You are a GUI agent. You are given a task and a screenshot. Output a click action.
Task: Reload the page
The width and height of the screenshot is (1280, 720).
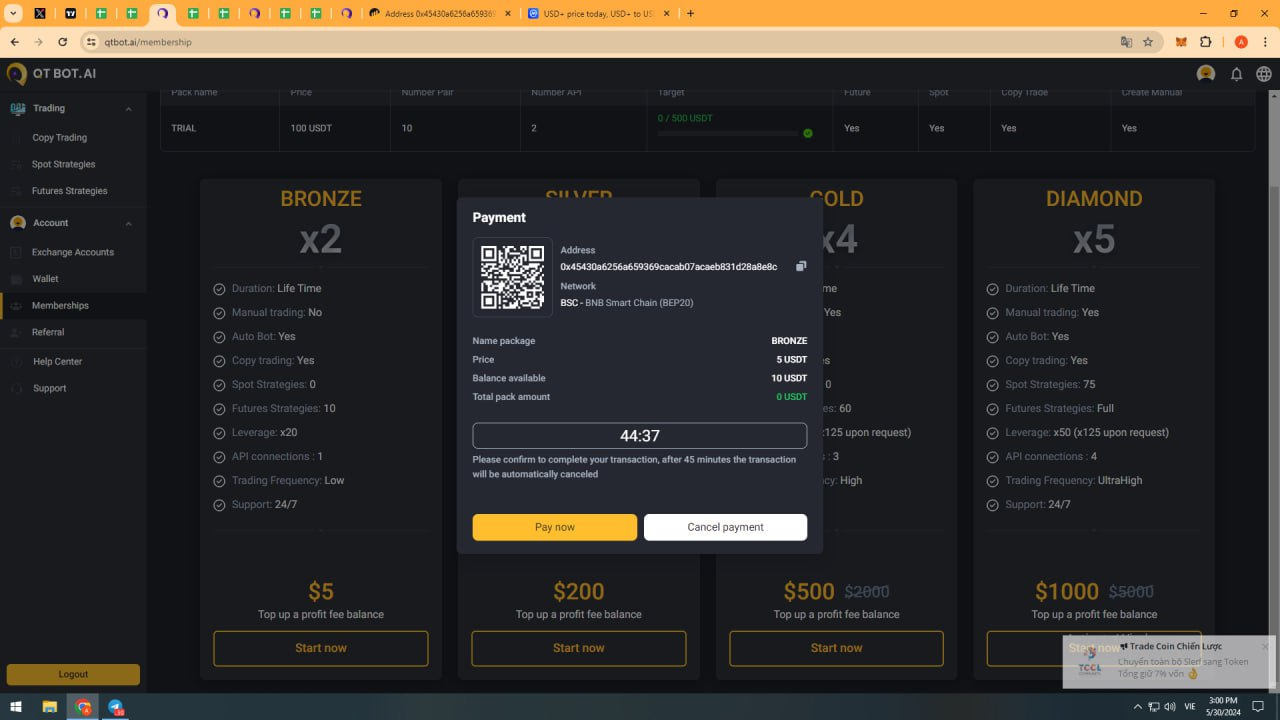coord(63,42)
